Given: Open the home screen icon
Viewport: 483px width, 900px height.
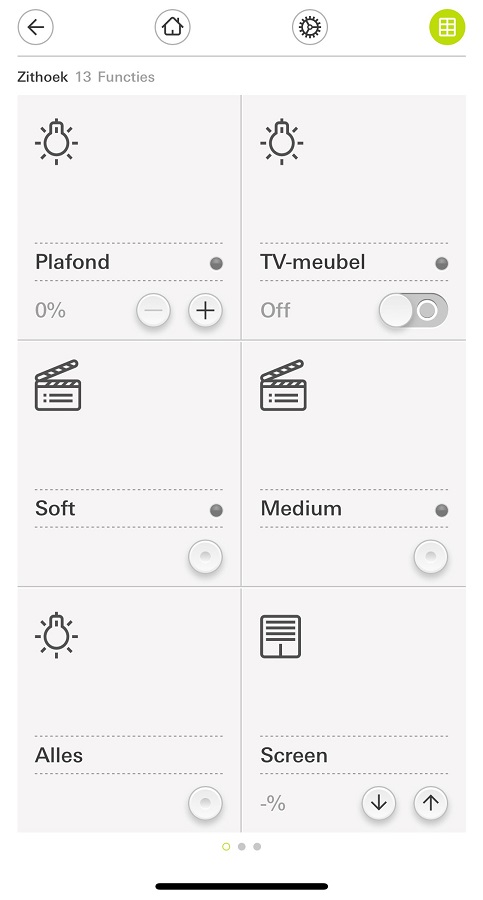Looking at the screenshot, I should point(172,27).
